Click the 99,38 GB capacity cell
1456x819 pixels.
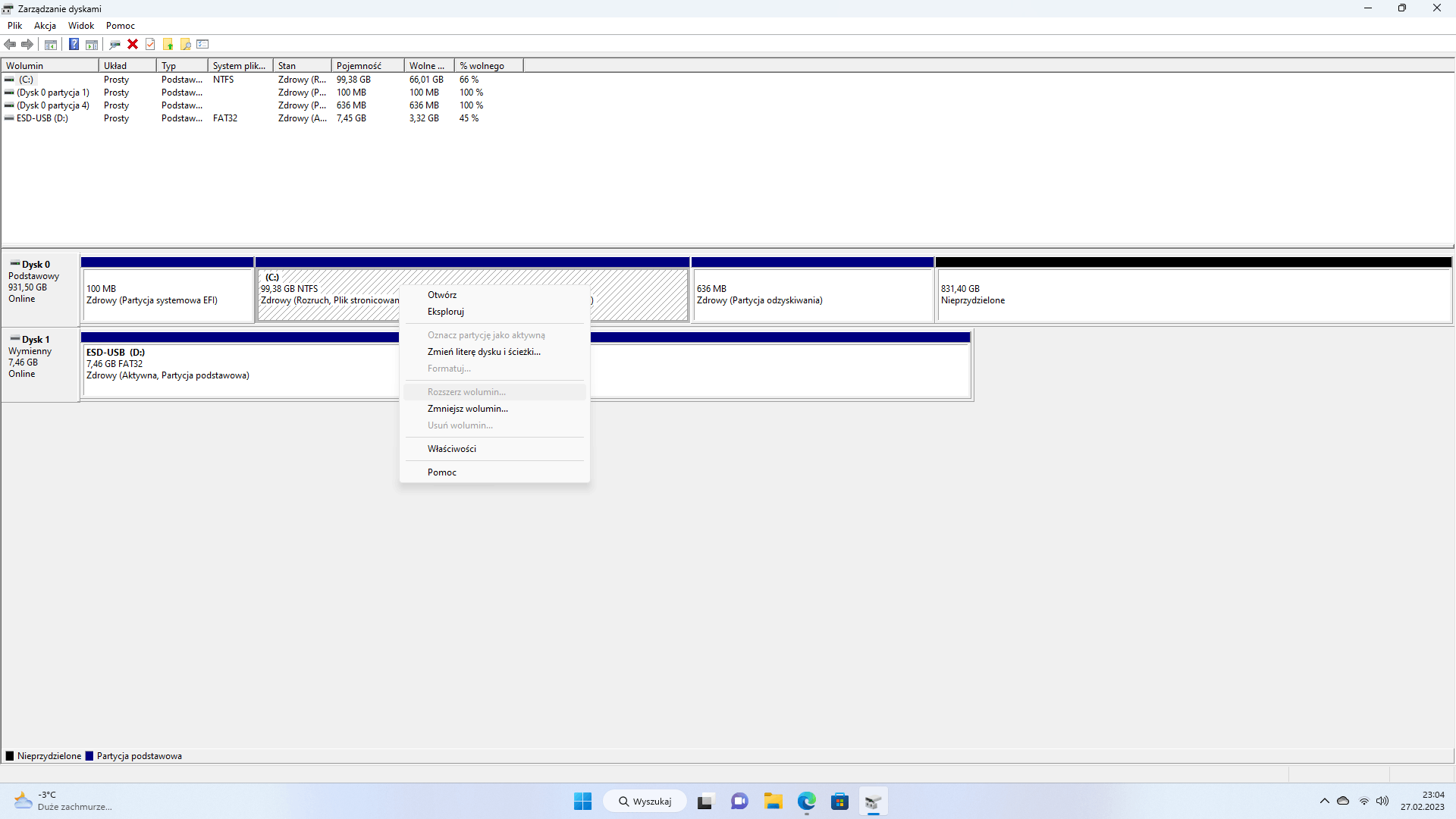tap(354, 80)
